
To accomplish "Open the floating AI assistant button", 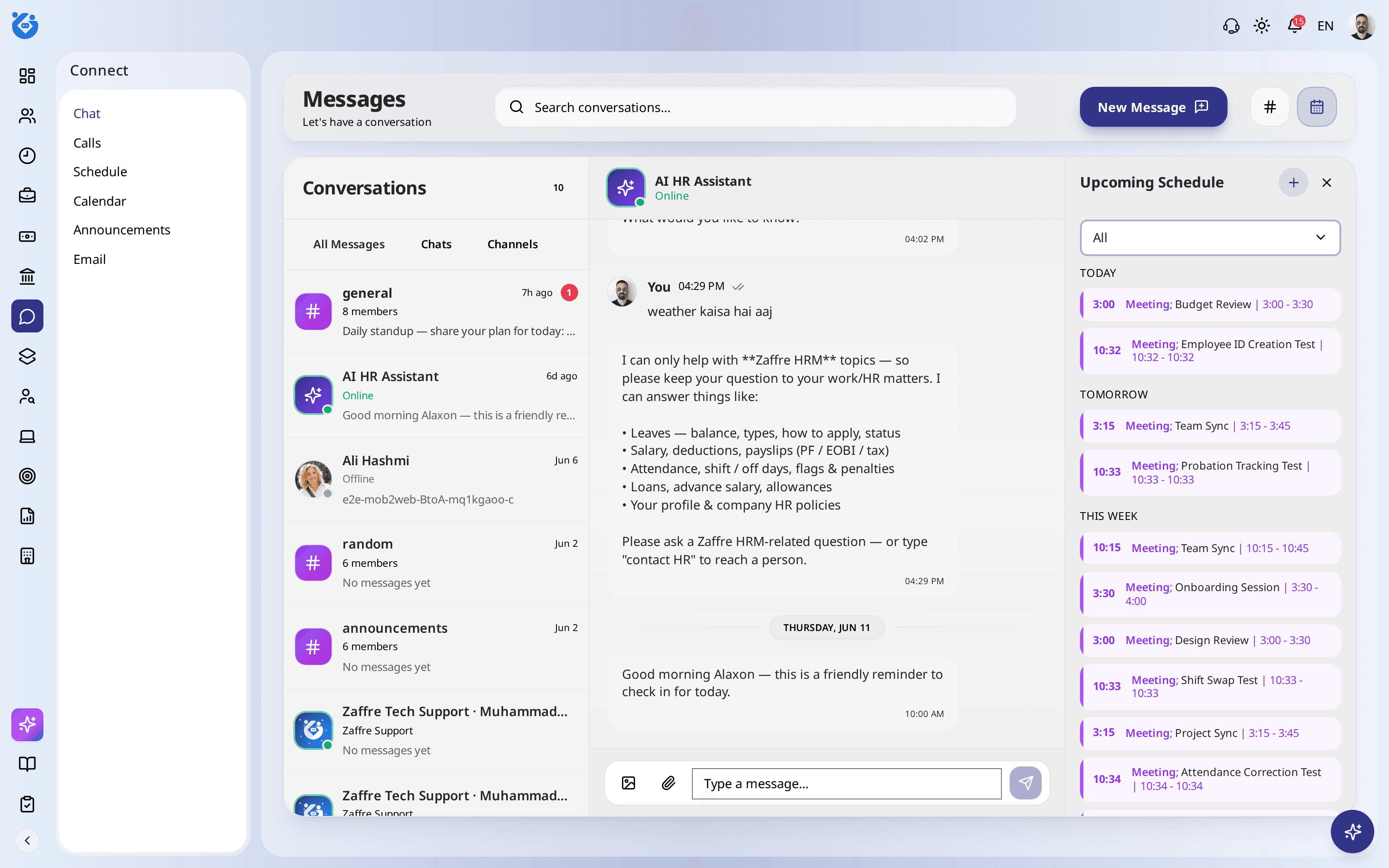I will click(x=1352, y=831).
